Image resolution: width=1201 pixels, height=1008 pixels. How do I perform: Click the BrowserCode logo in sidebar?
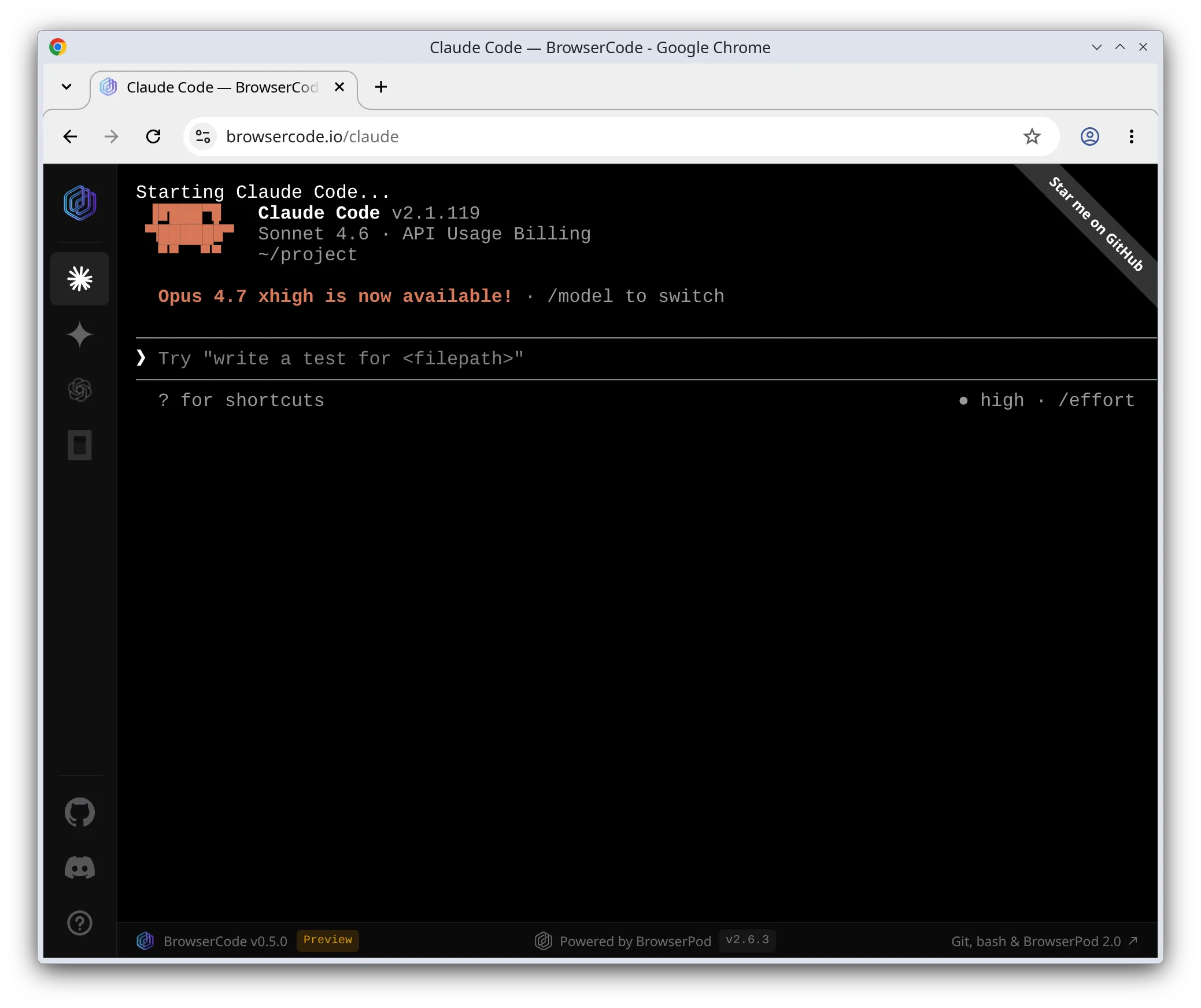coord(80,203)
